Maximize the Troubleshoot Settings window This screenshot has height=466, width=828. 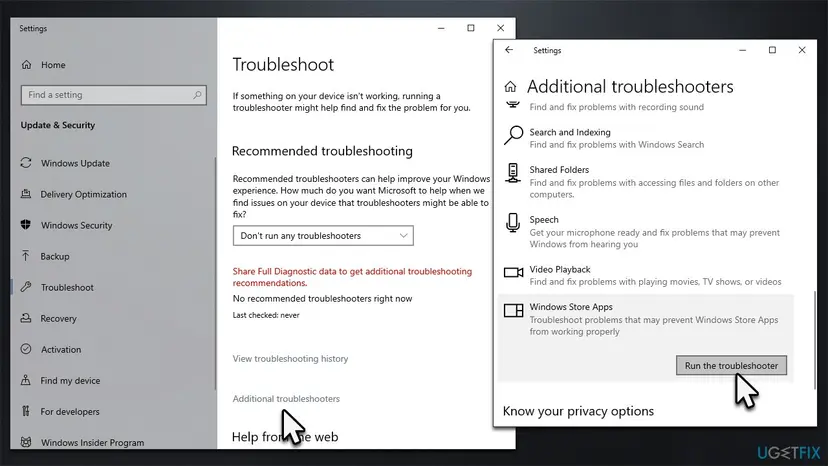point(471,28)
